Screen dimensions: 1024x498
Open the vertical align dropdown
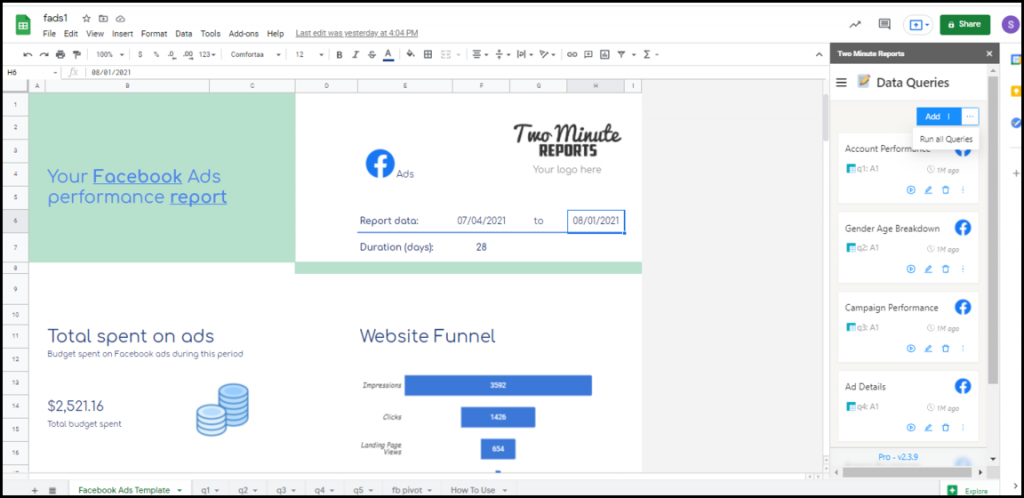tap(502, 55)
